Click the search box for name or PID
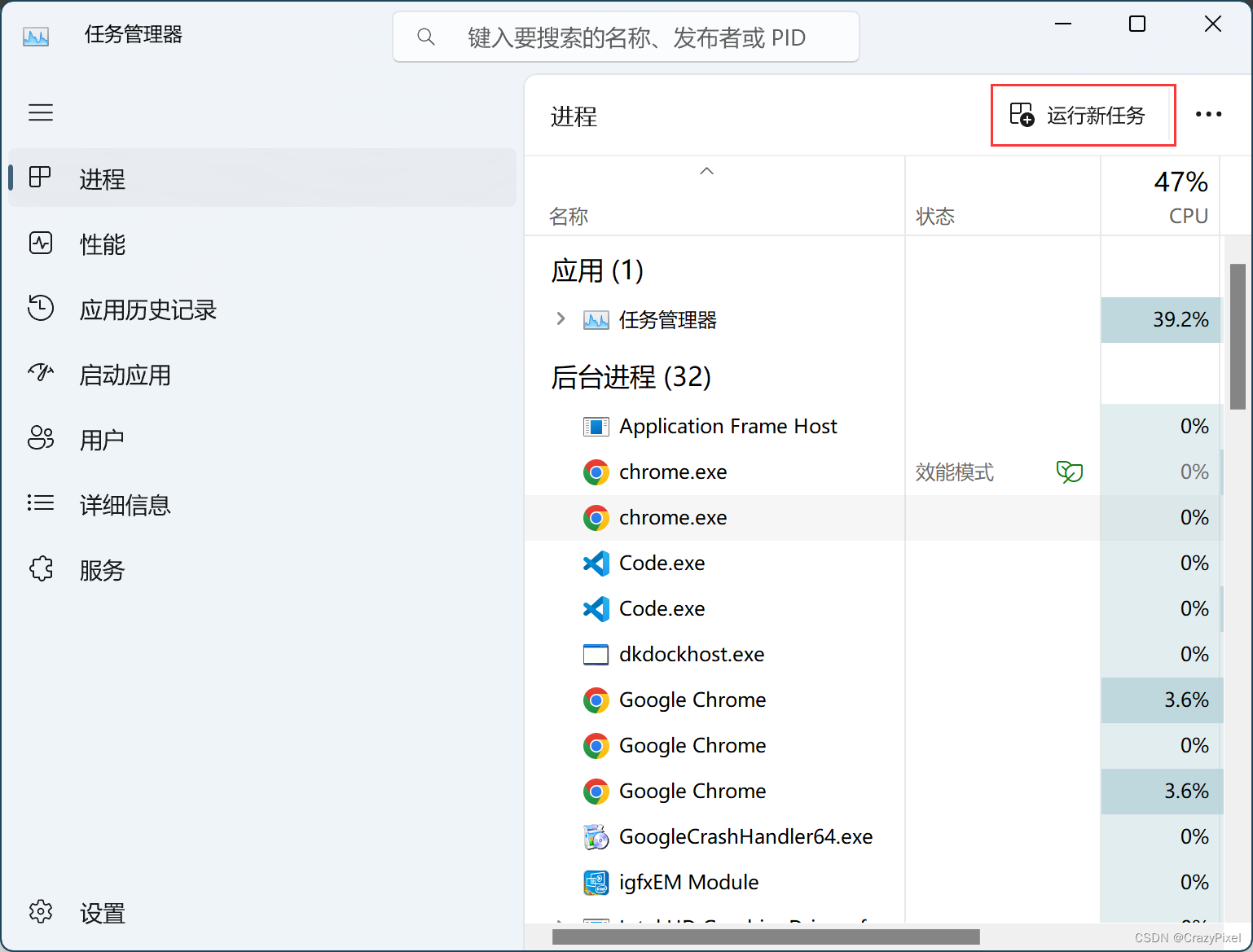1253x952 pixels. coord(626,37)
